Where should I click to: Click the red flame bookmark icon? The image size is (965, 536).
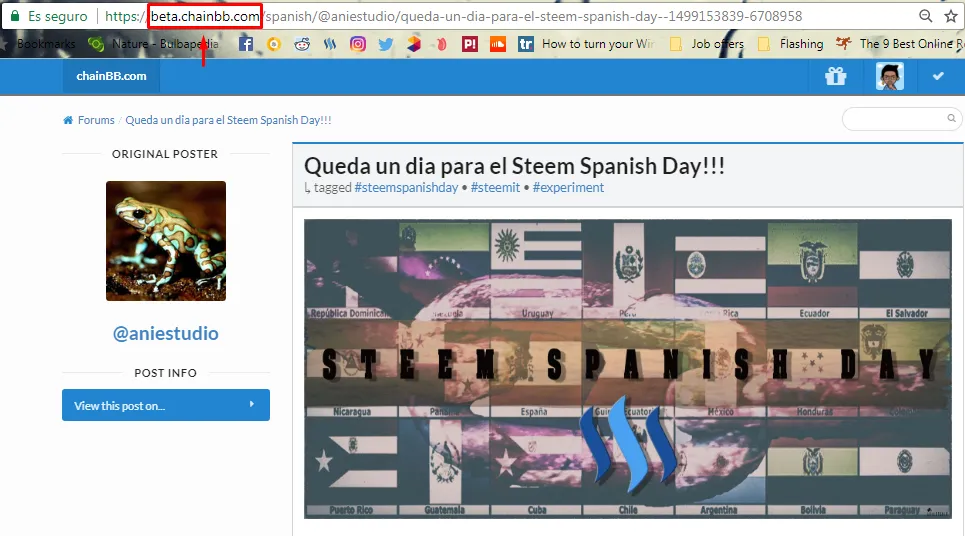pos(442,44)
